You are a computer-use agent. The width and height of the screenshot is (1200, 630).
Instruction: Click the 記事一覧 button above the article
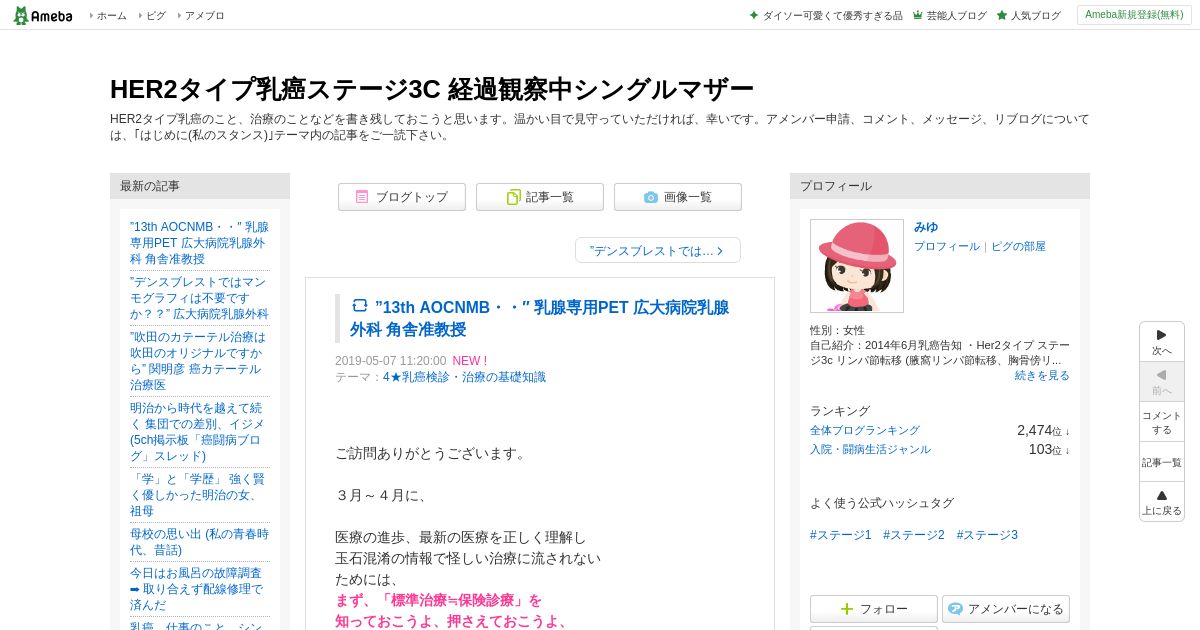pyautogui.click(x=540, y=197)
